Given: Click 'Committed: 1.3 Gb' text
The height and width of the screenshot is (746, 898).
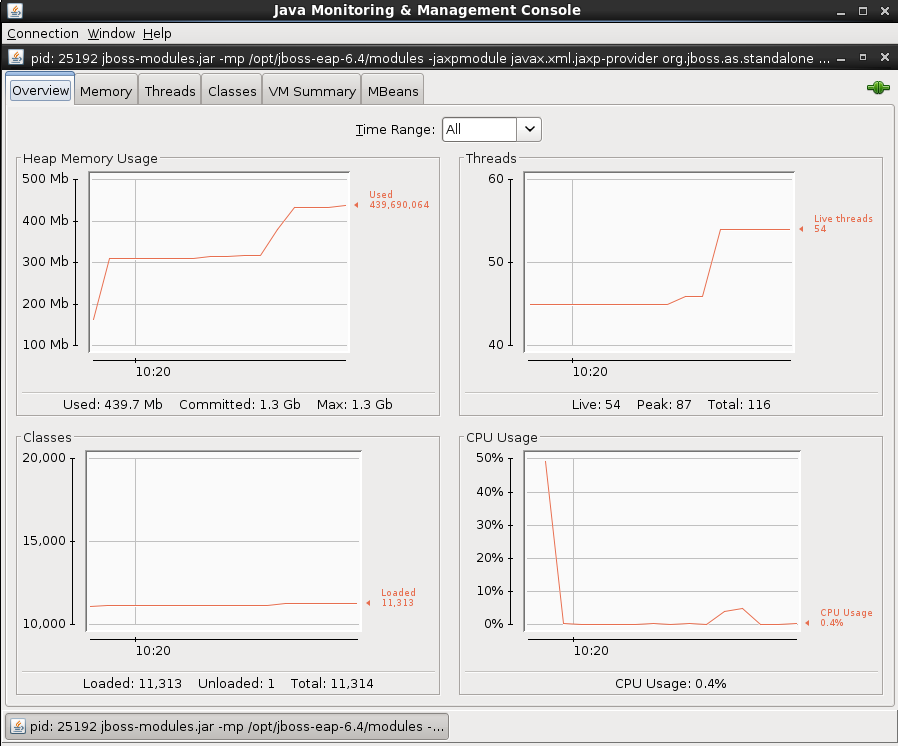Looking at the screenshot, I should [x=239, y=404].
